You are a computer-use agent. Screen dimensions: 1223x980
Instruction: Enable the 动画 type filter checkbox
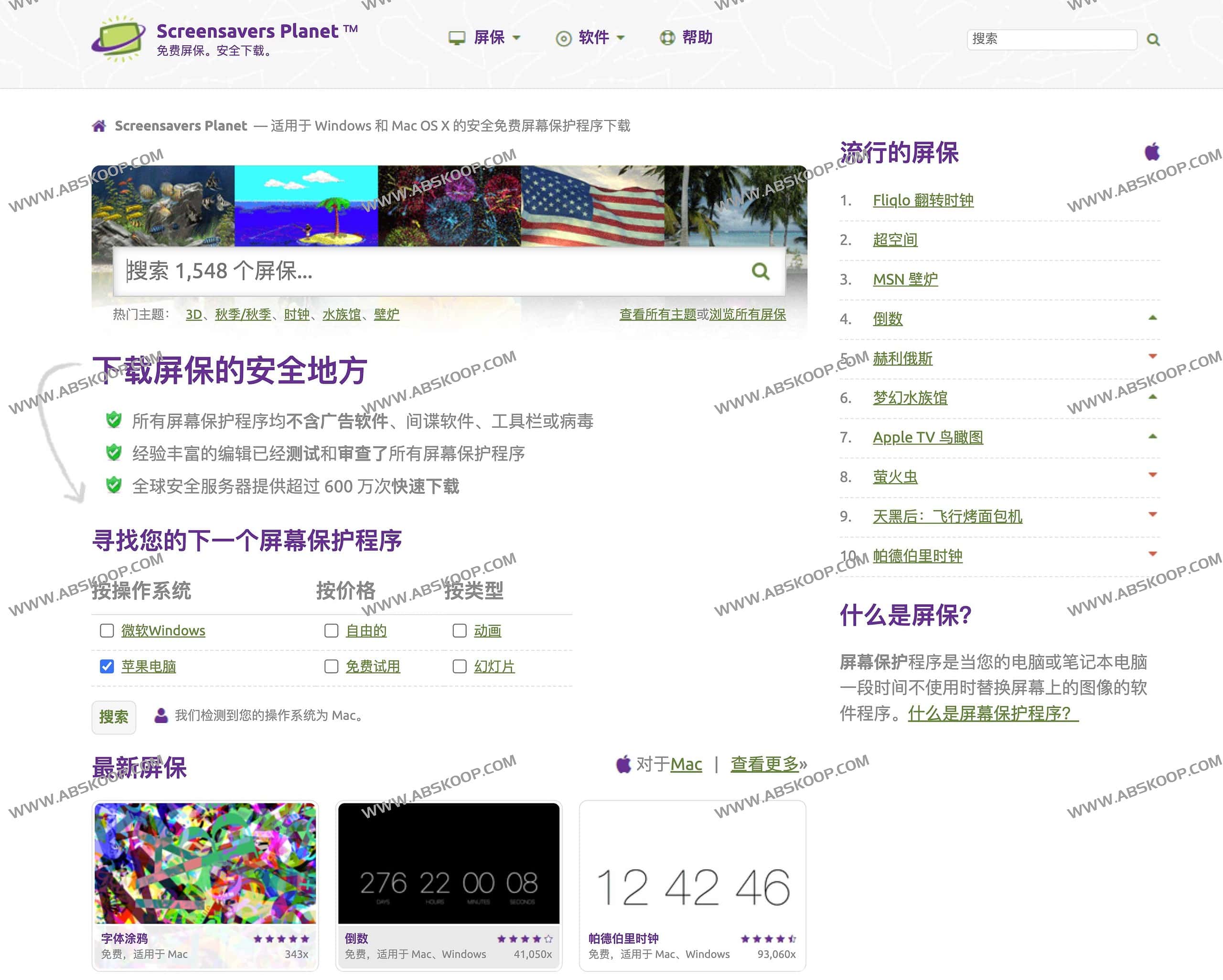point(460,630)
